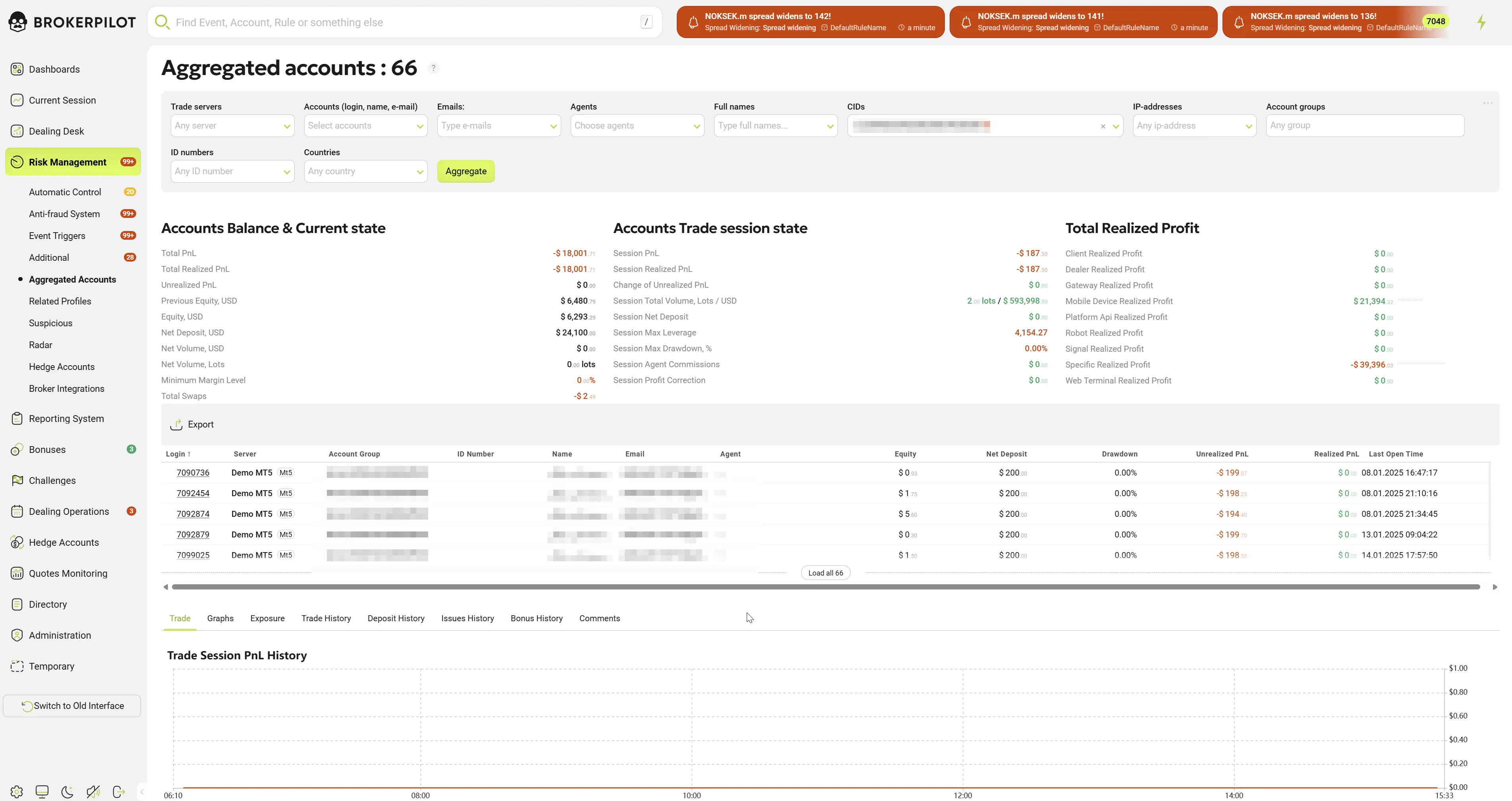Open the Challenges flag icon
1512x801 pixels.
(17, 481)
